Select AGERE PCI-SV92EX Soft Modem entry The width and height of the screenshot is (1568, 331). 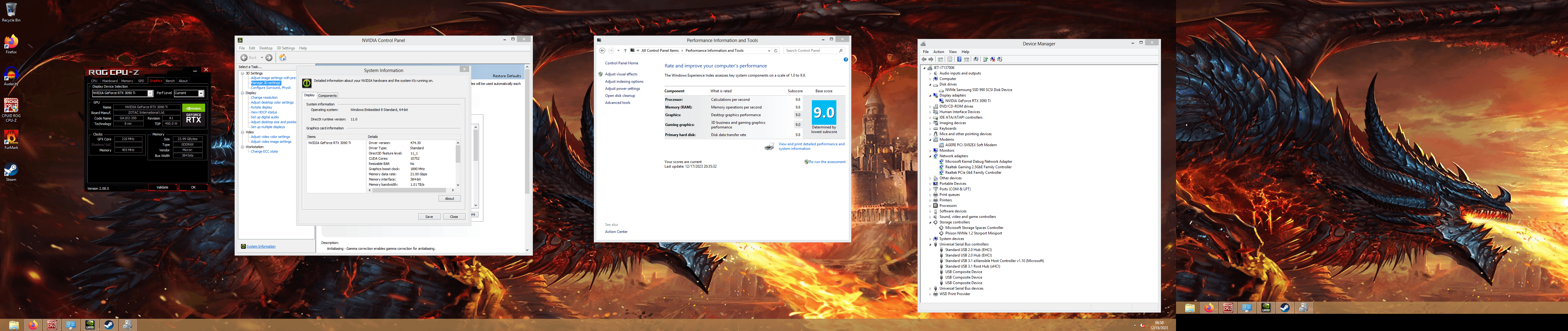tap(971, 145)
